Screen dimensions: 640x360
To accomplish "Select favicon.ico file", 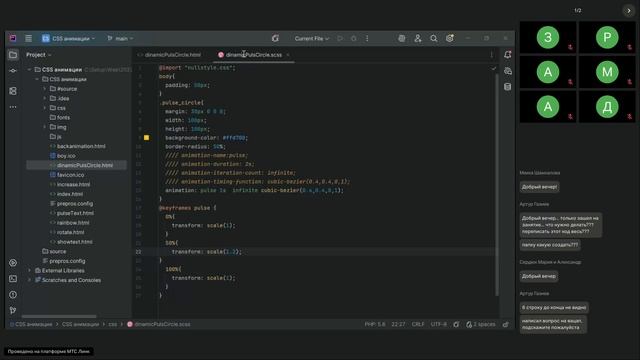I will (x=70, y=175).
